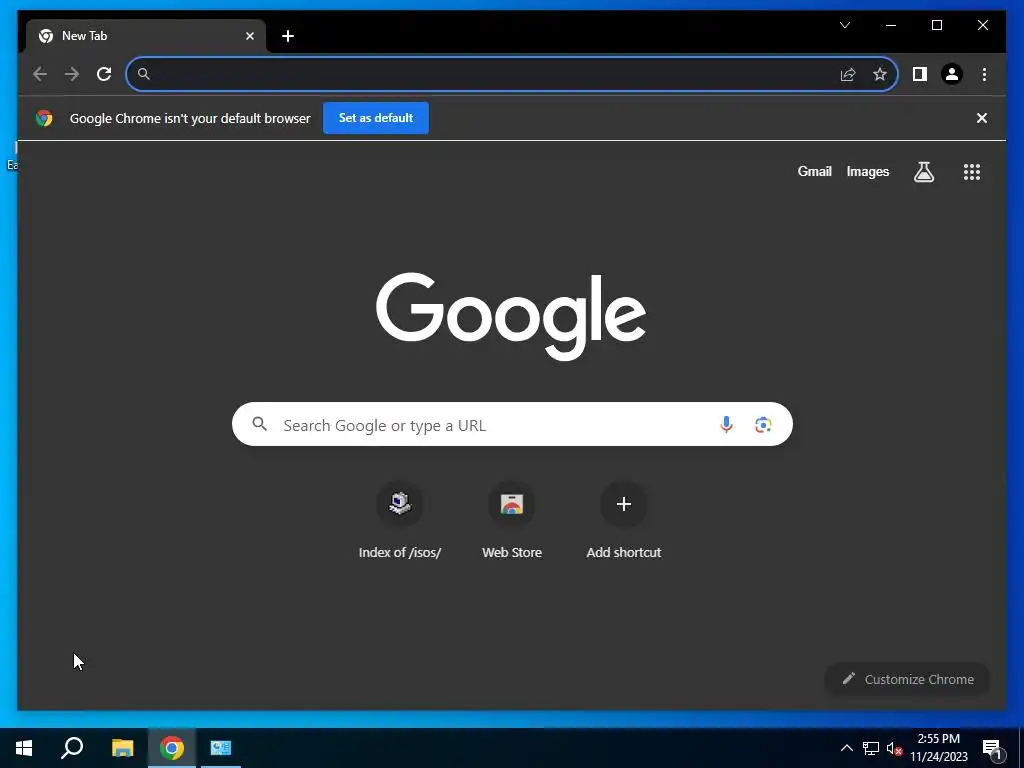This screenshot has height=768, width=1024.
Task: Open the Gmail link
Action: click(814, 172)
